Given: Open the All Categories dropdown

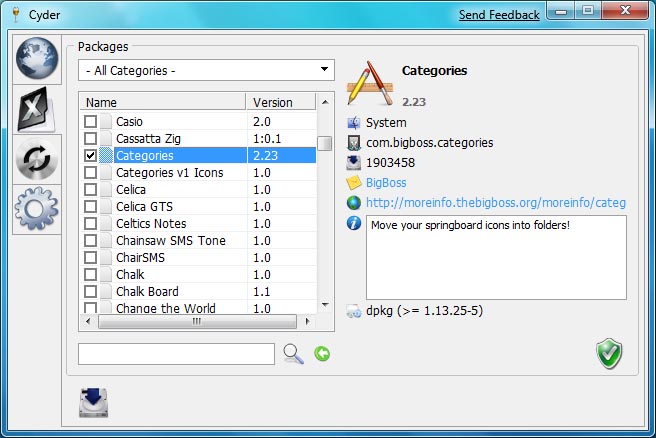Looking at the screenshot, I should coord(206,70).
